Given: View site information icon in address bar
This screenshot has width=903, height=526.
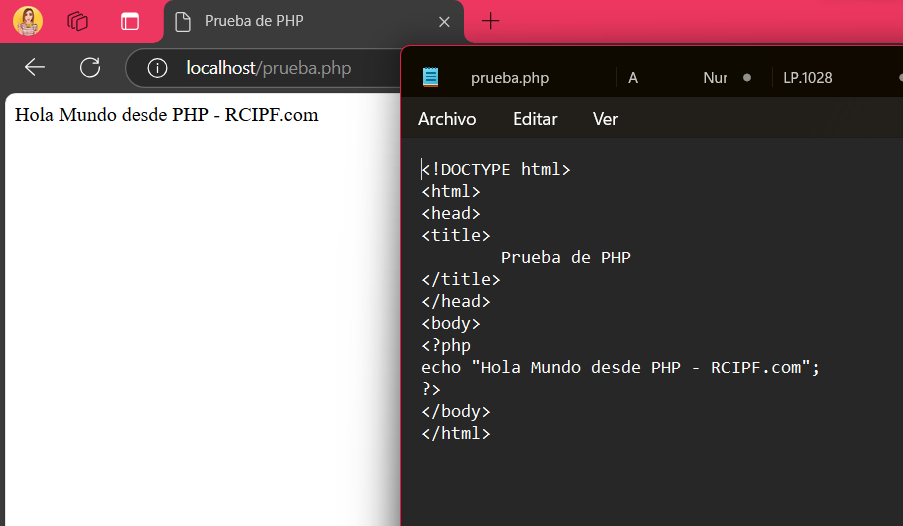Looking at the screenshot, I should click(x=157, y=68).
